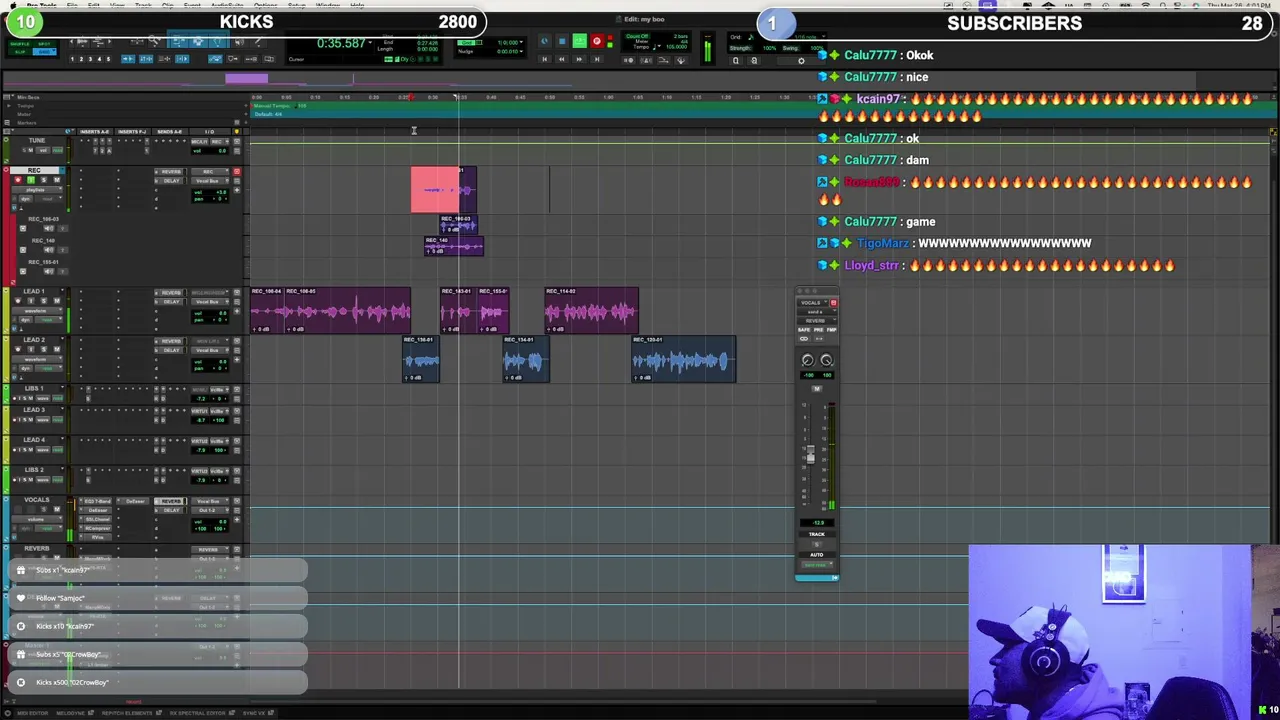Image resolution: width=1280 pixels, height=720 pixels.
Task: Click the horizontal zoom-out arrow button
Action: tap(71, 41)
